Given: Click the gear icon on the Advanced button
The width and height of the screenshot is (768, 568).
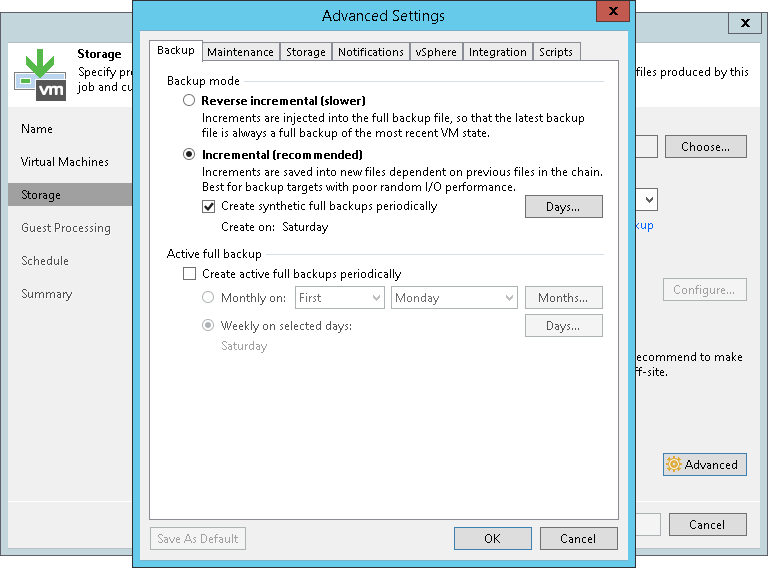Looking at the screenshot, I should [x=673, y=464].
